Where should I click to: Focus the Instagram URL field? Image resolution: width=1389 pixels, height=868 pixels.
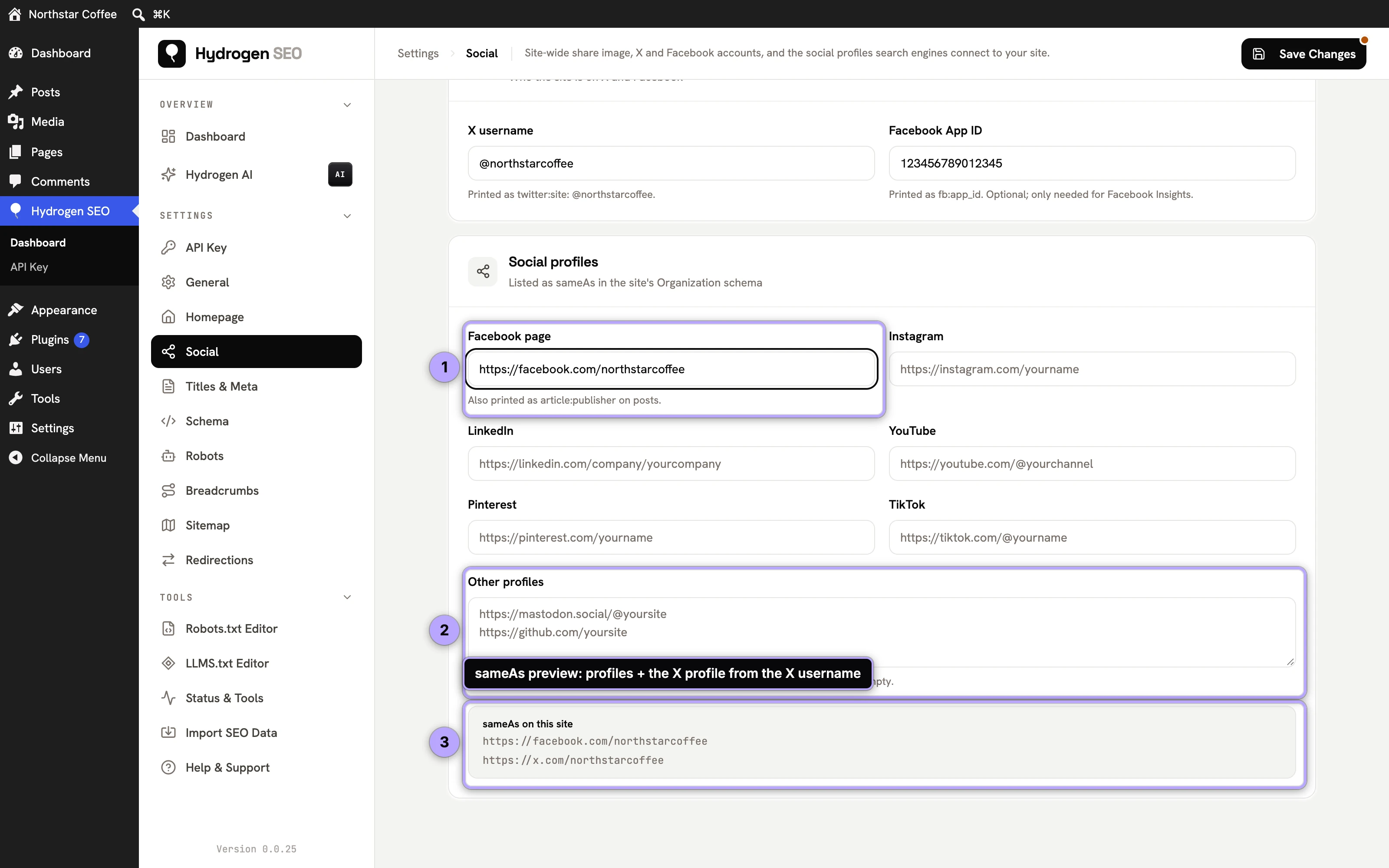(x=1092, y=369)
